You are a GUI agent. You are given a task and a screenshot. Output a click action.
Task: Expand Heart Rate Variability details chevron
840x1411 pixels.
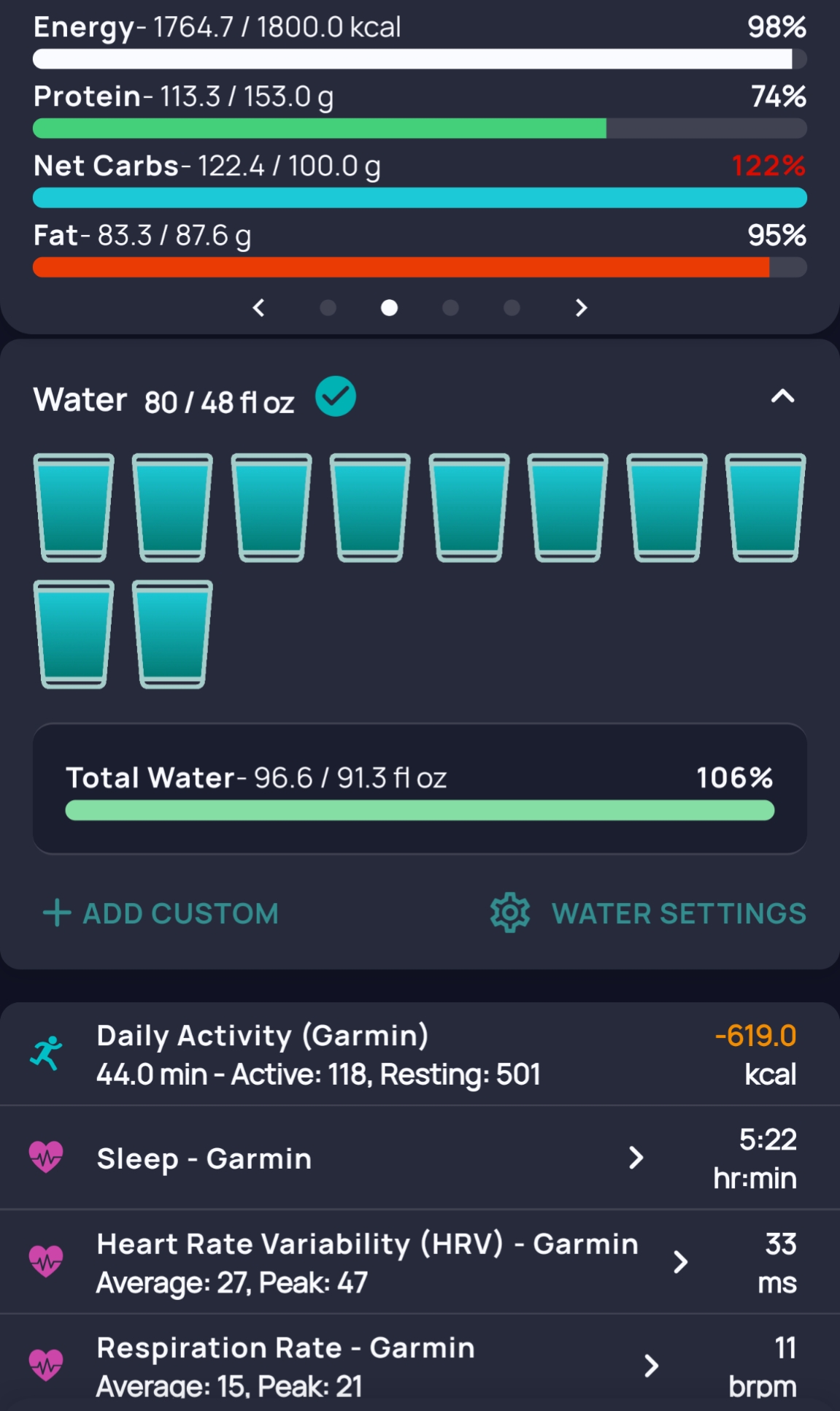coord(680,1261)
